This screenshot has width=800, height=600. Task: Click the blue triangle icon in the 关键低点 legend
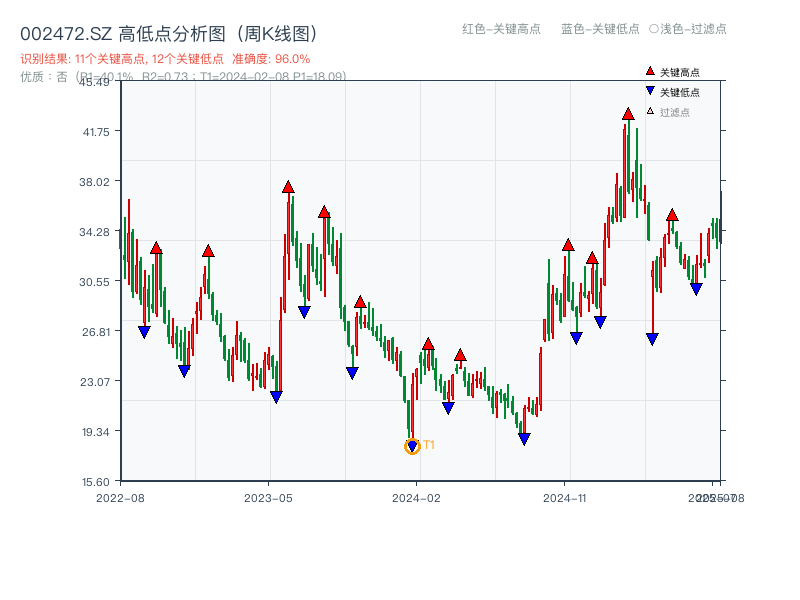tap(649, 90)
